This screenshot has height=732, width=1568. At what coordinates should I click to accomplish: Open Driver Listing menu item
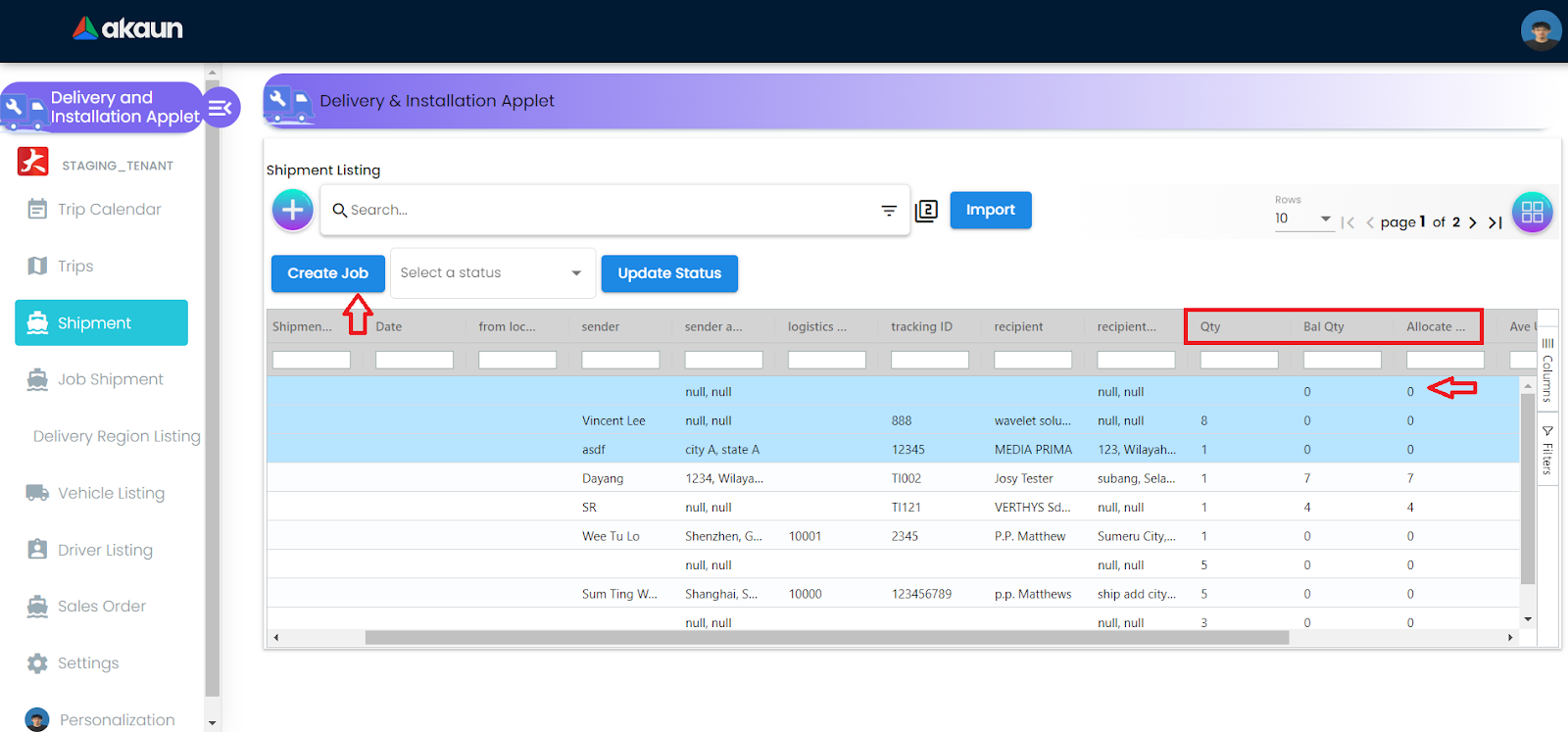(x=105, y=550)
